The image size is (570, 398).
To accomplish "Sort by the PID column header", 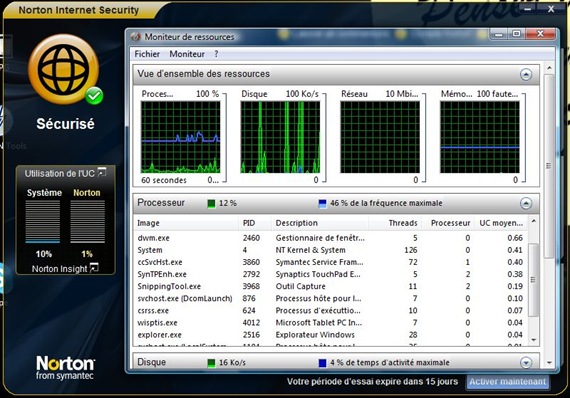I will 249,223.
